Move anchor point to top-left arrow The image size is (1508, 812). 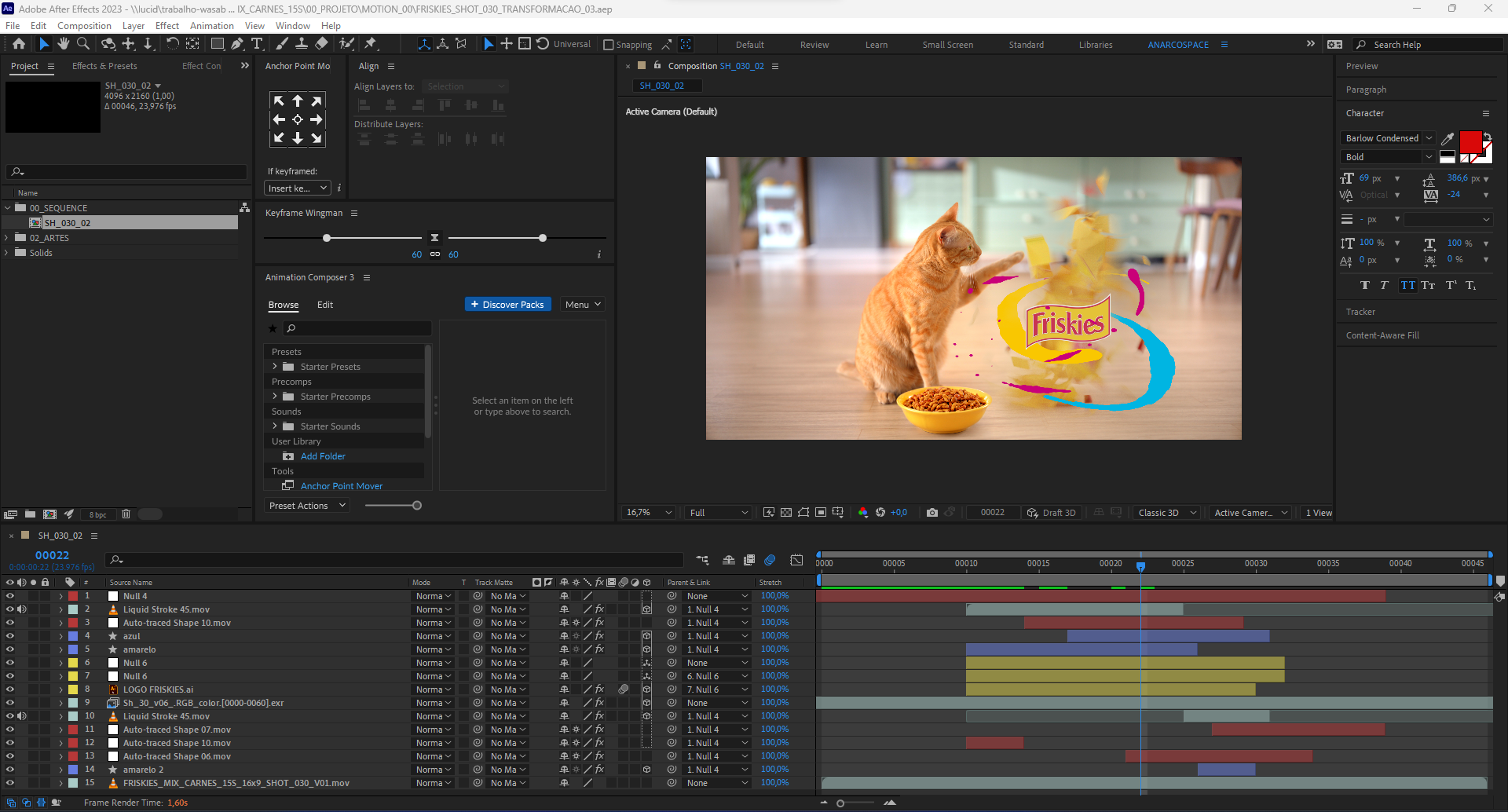pyautogui.click(x=278, y=101)
